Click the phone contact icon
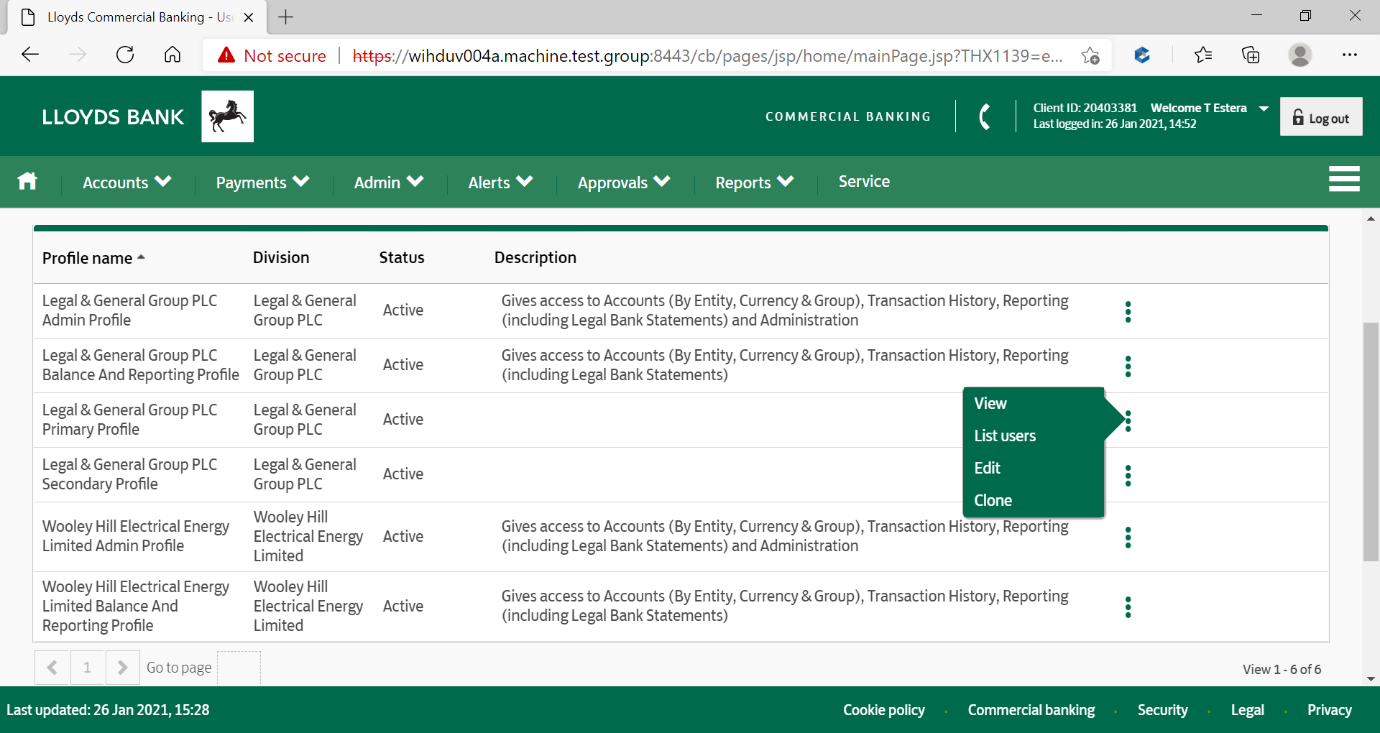 click(x=984, y=117)
